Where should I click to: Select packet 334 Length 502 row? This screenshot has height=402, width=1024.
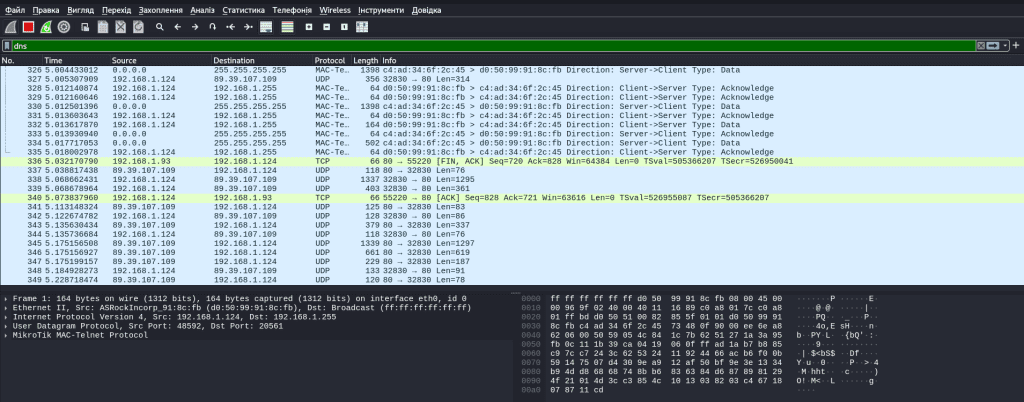pos(512,143)
